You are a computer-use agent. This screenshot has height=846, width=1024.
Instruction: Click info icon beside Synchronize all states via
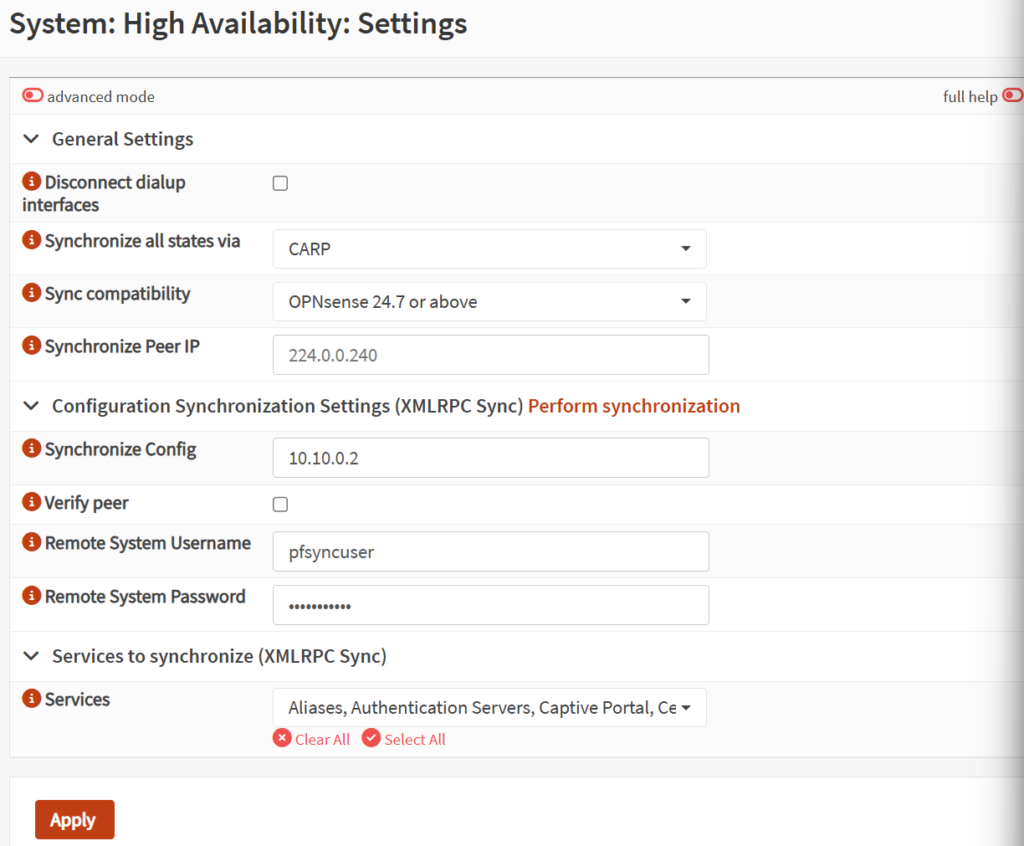tap(32, 241)
